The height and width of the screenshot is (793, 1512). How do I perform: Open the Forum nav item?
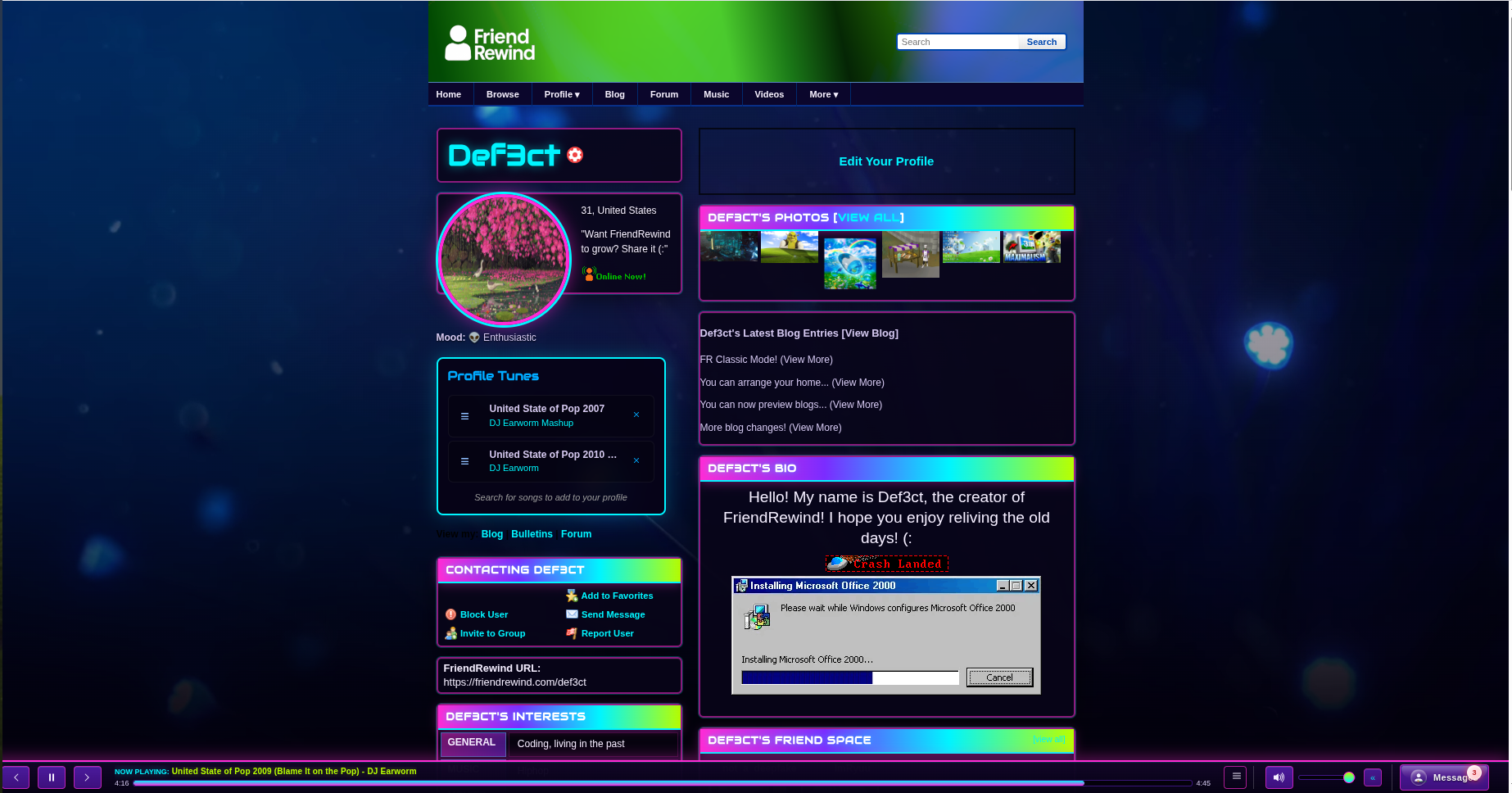(664, 94)
